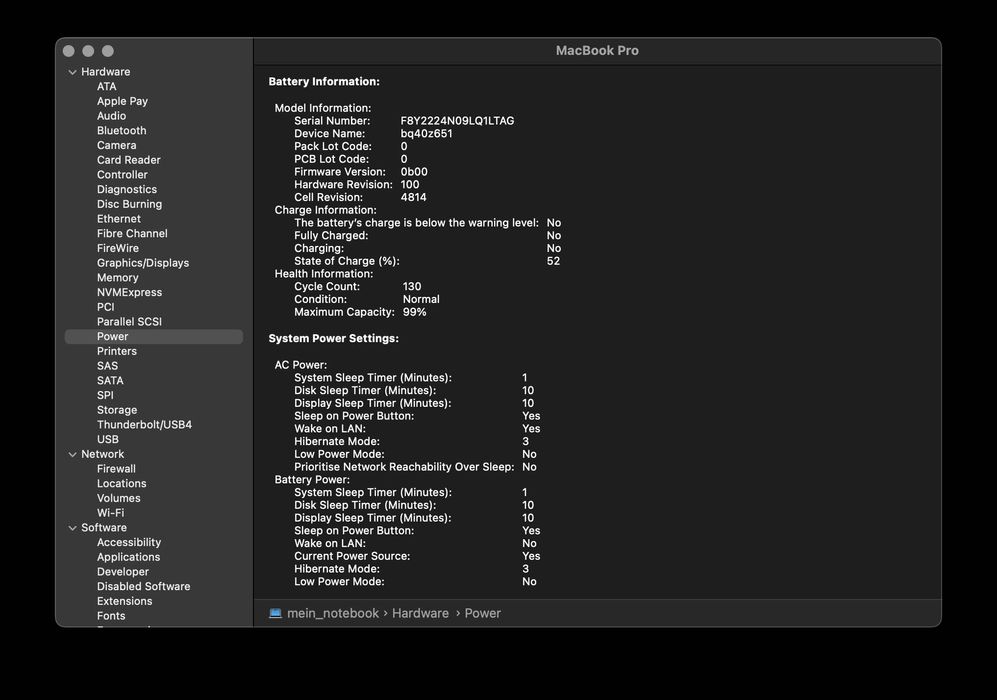The image size is (997, 700).
Task: Click the yellow minimize window button
Action: pyautogui.click(x=88, y=51)
